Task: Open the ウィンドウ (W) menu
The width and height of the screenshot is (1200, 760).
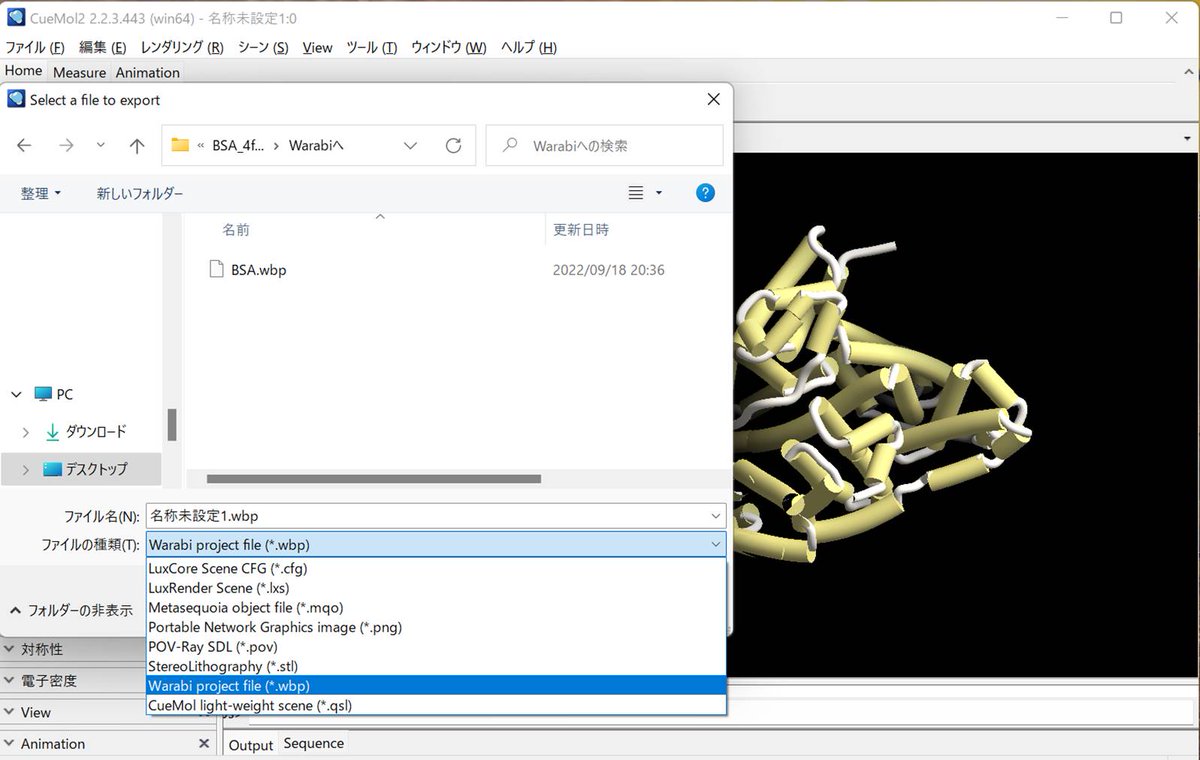Action: 449,47
